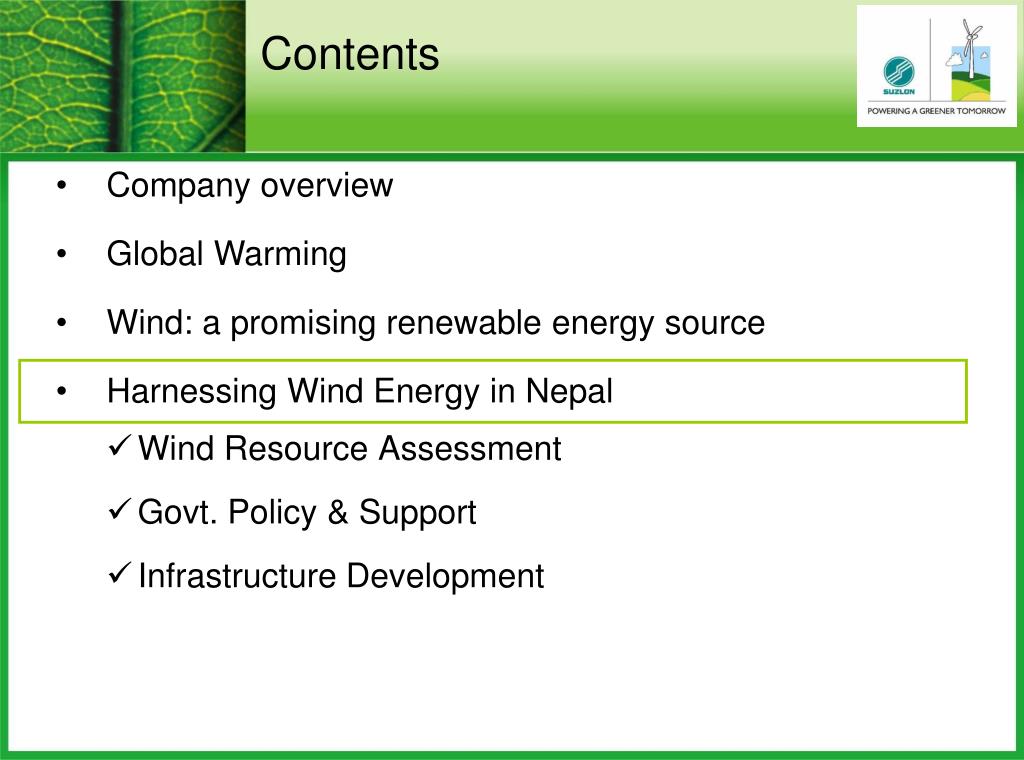Click checkmark beside Wind Resource Assessment
The image size is (1024, 760).
pyautogui.click(x=120, y=445)
